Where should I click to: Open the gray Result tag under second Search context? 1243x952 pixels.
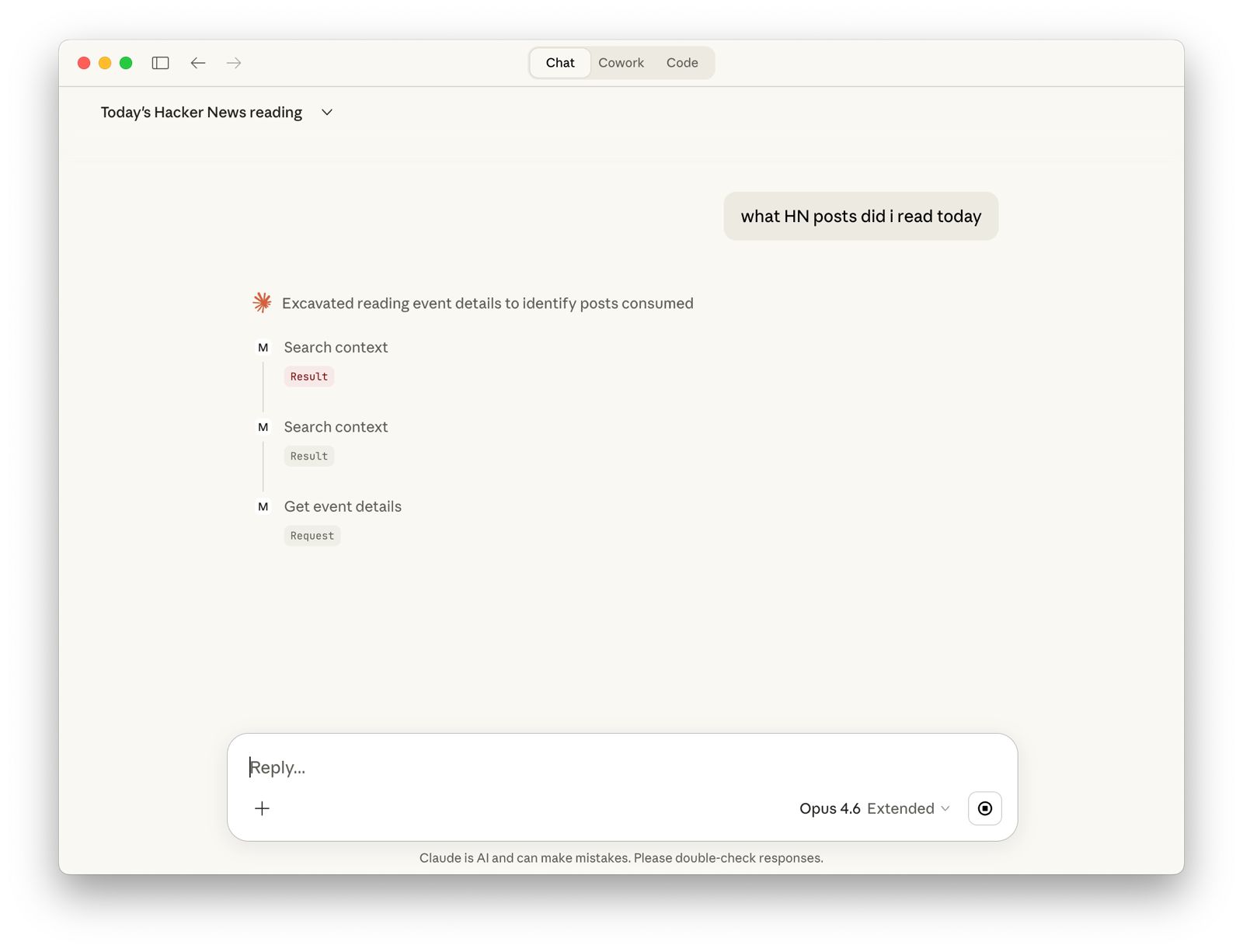pyautogui.click(x=309, y=457)
